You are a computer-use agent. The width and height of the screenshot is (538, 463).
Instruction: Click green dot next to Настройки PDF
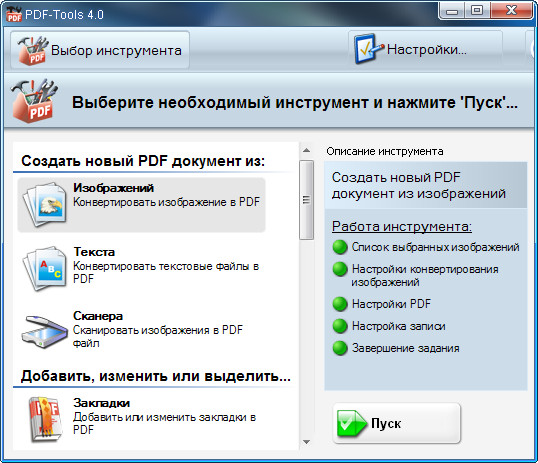click(340, 304)
